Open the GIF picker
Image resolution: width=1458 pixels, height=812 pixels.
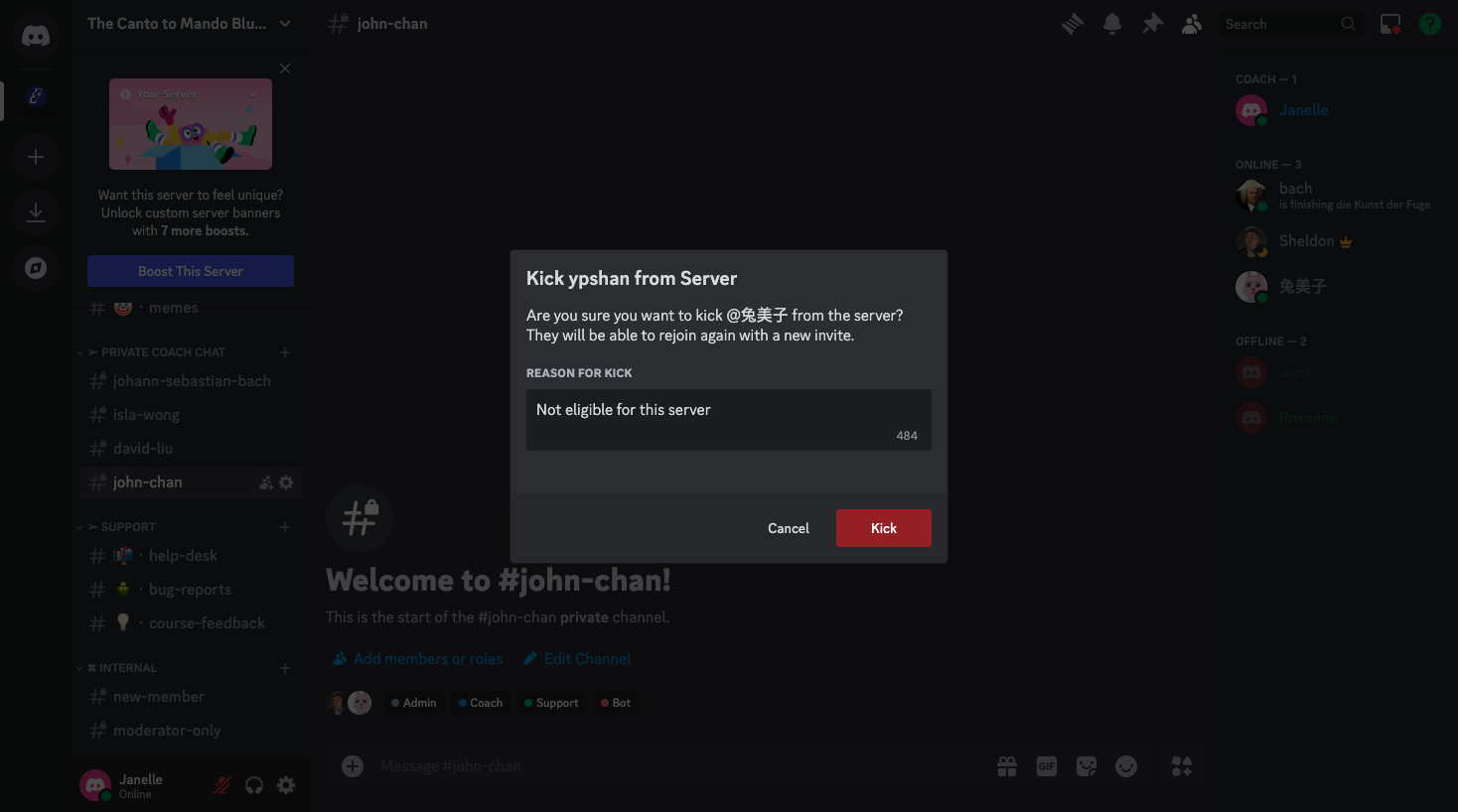tap(1047, 766)
